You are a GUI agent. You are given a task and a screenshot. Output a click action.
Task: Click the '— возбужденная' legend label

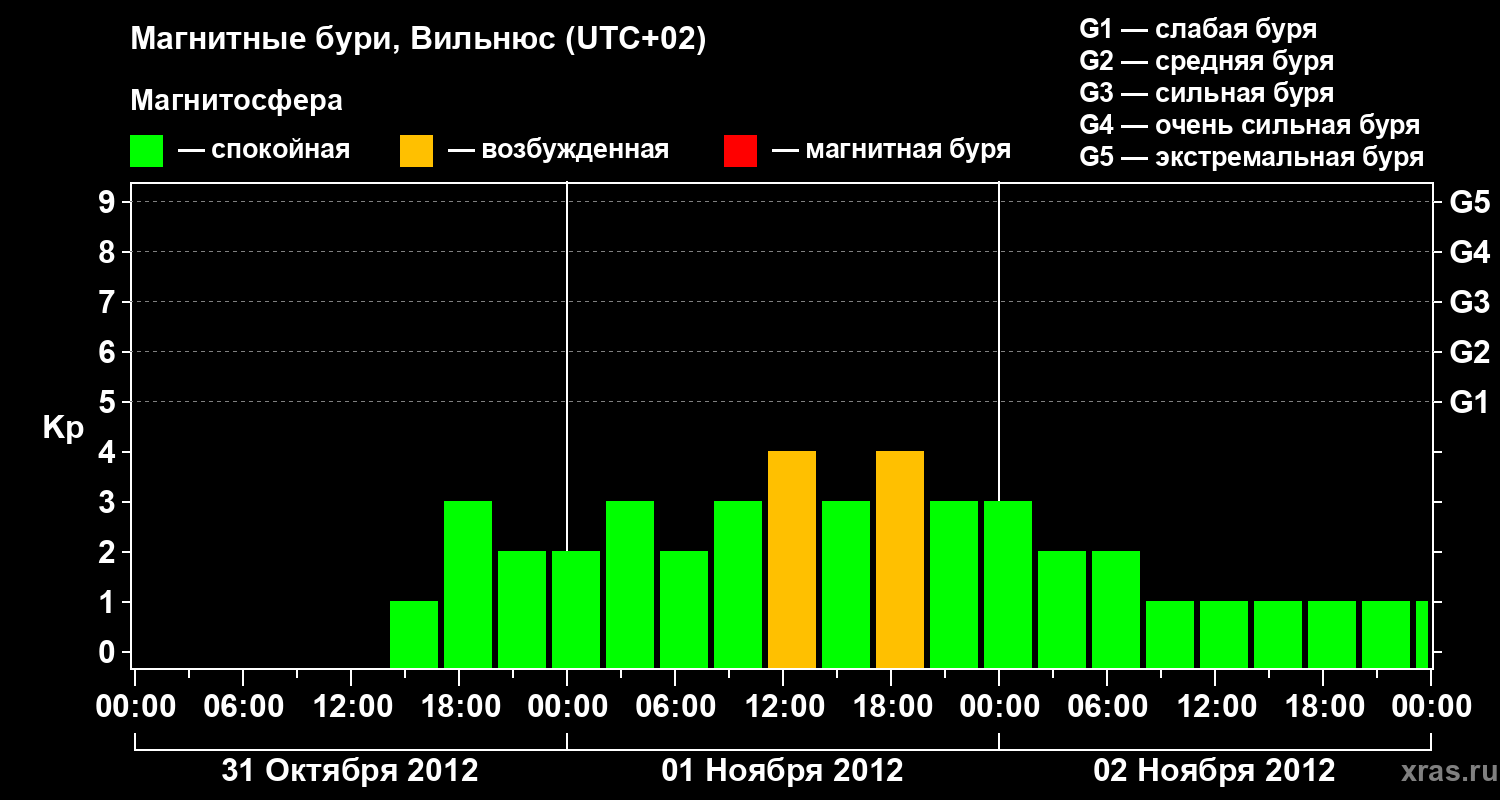tap(558, 150)
